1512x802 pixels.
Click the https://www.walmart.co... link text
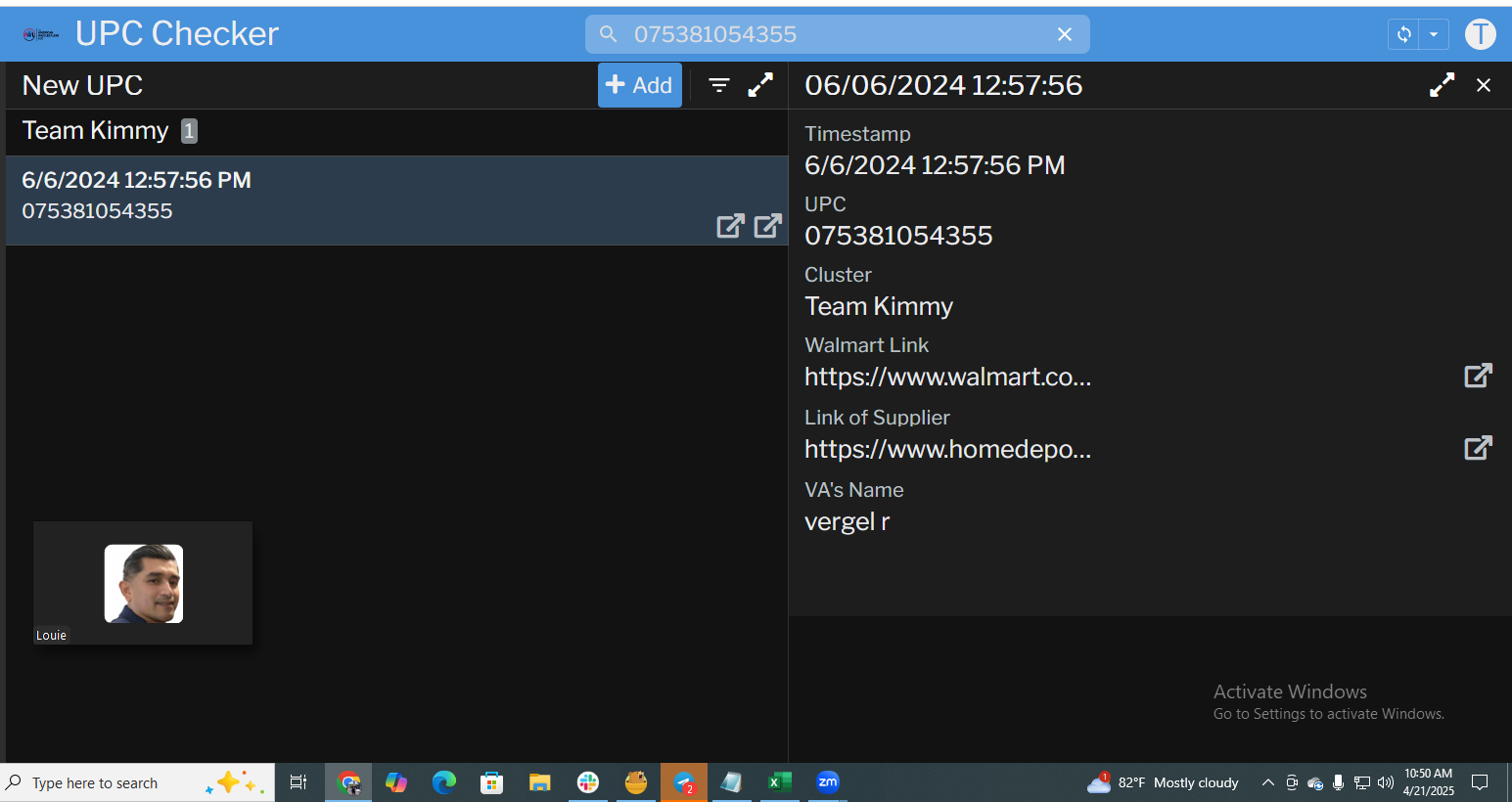pos(947,377)
